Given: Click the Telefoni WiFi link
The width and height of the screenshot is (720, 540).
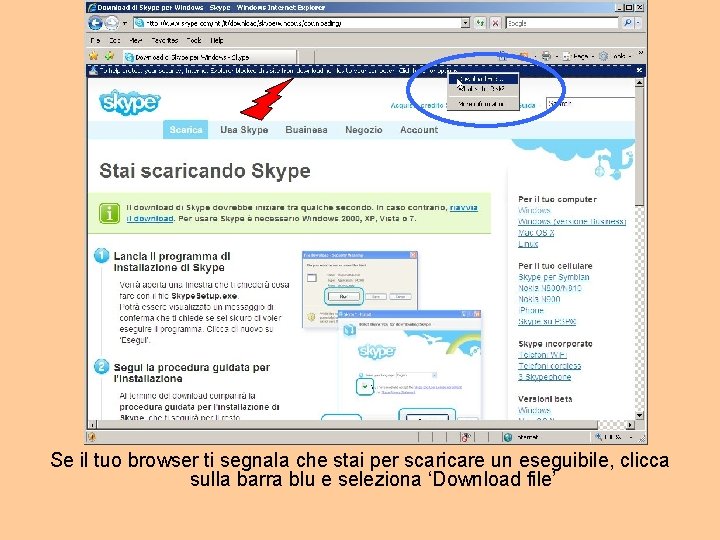Looking at the screenshot, I should 542,355.
